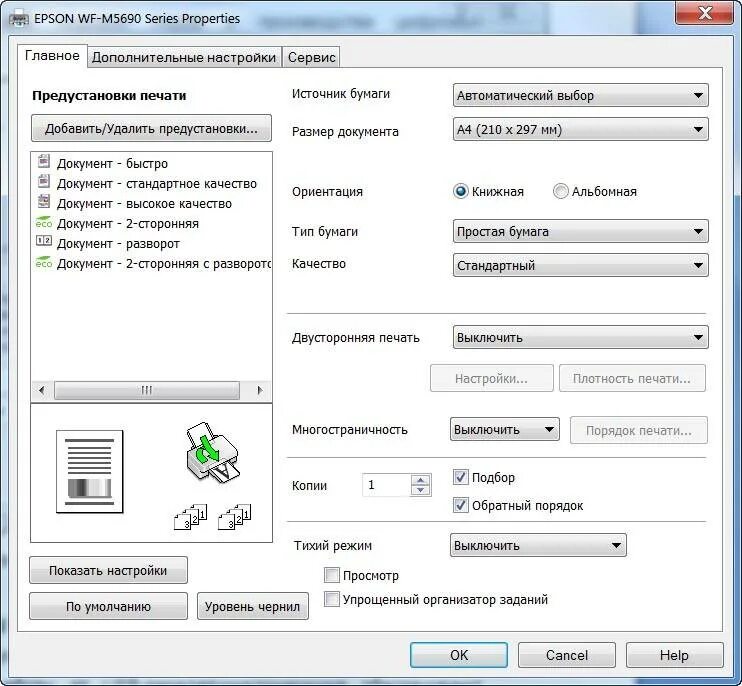Click the presets list scroll right arrow

coord(260,390)
